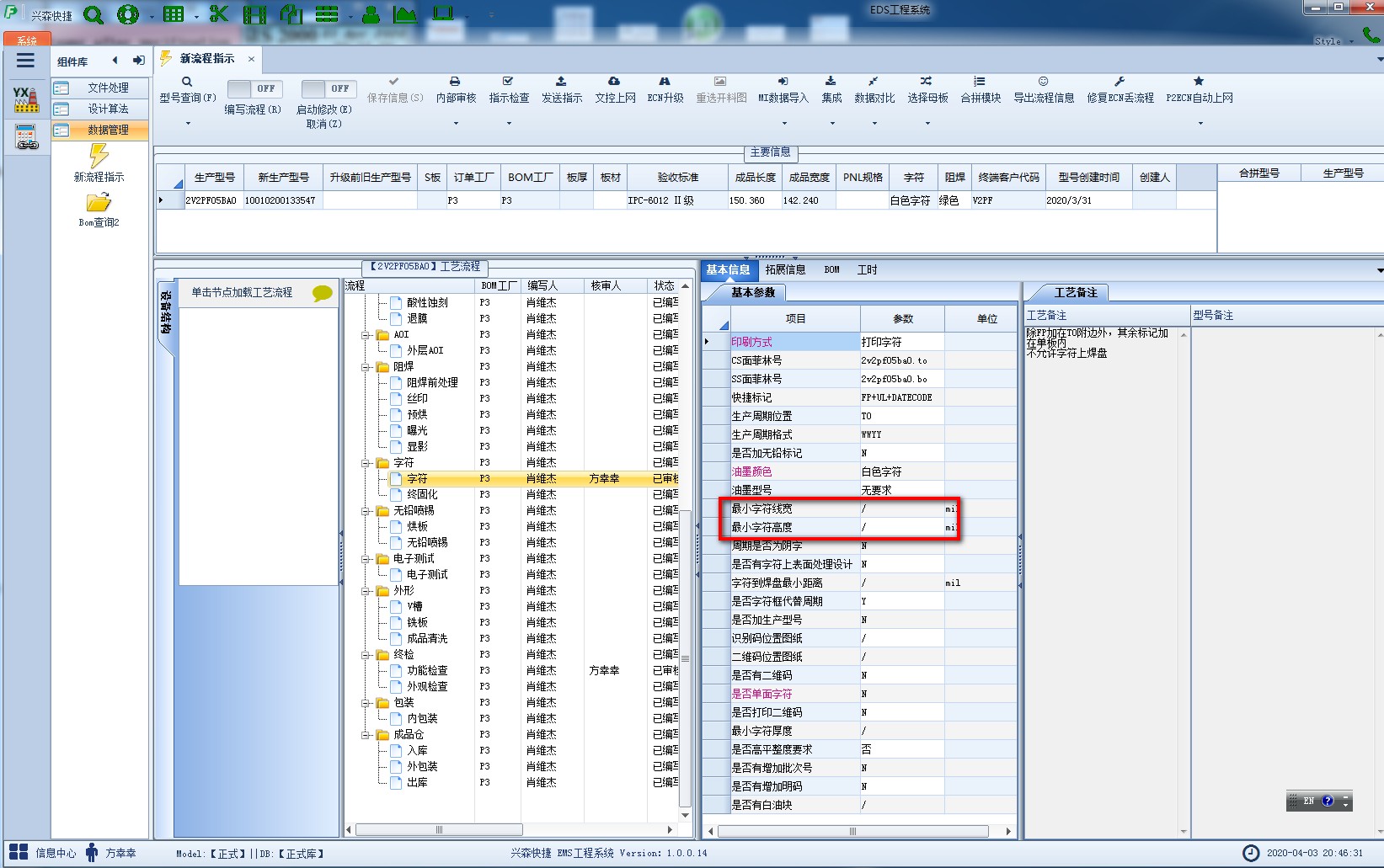Collapse the 电子测试 tree folder
Viewport: 1384px width, 868px height.
pos(366,559)
